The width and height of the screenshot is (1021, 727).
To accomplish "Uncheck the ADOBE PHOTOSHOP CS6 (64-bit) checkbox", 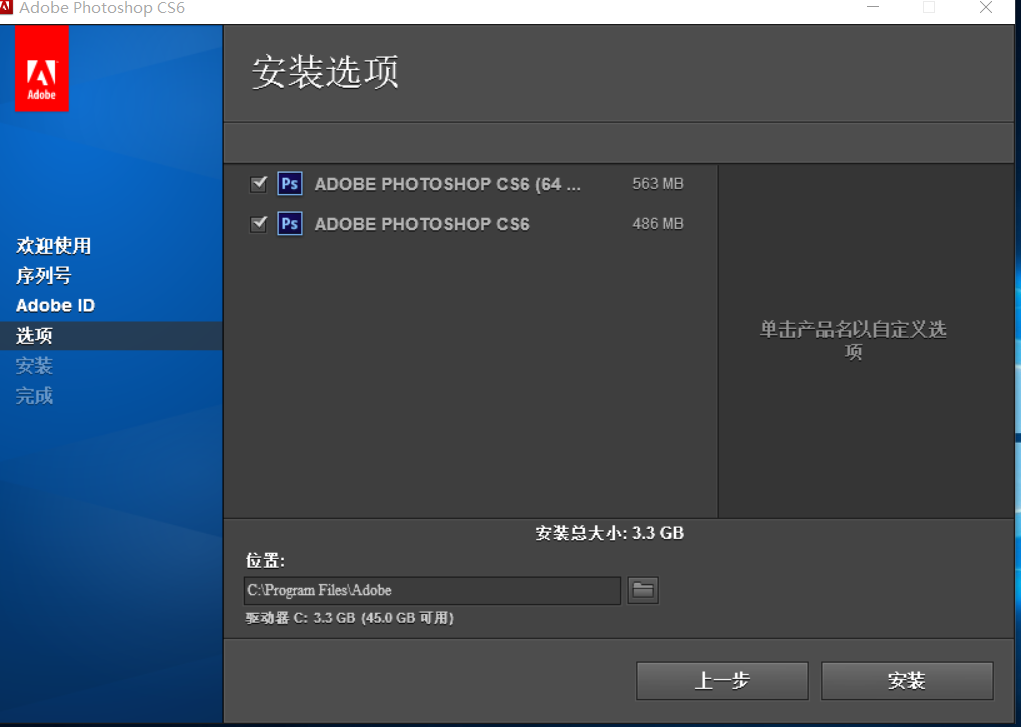I will pyautogui.click(x=258, y=183).
